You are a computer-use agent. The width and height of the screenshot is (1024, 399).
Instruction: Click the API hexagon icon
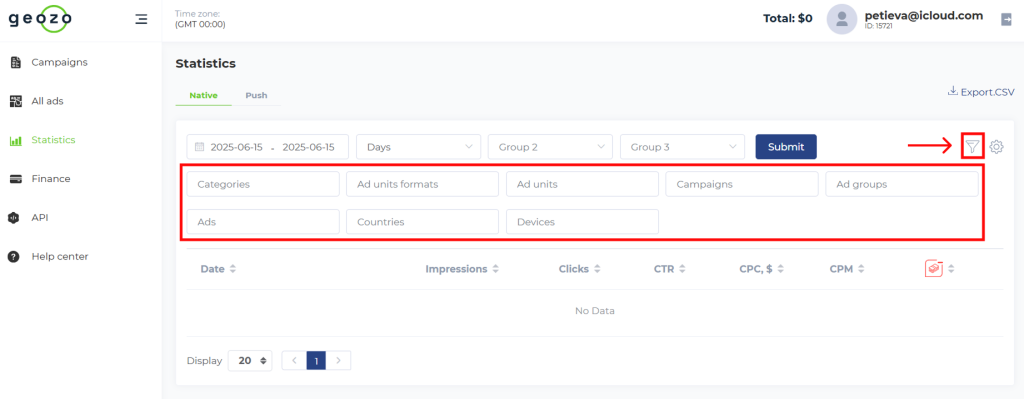14,218
